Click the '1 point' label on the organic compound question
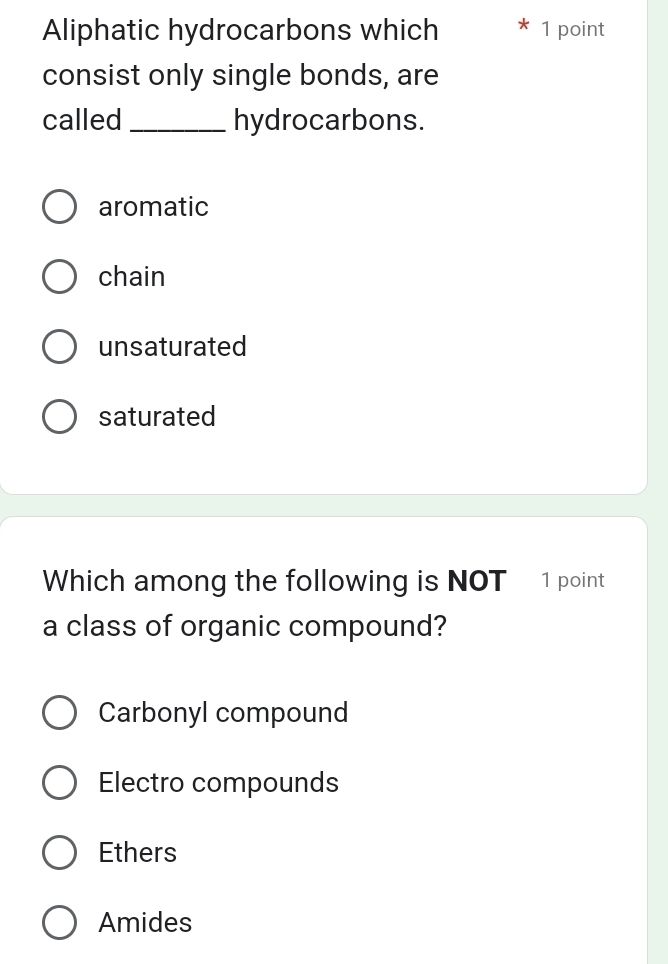The image size is (668, 964). [572, 580]
